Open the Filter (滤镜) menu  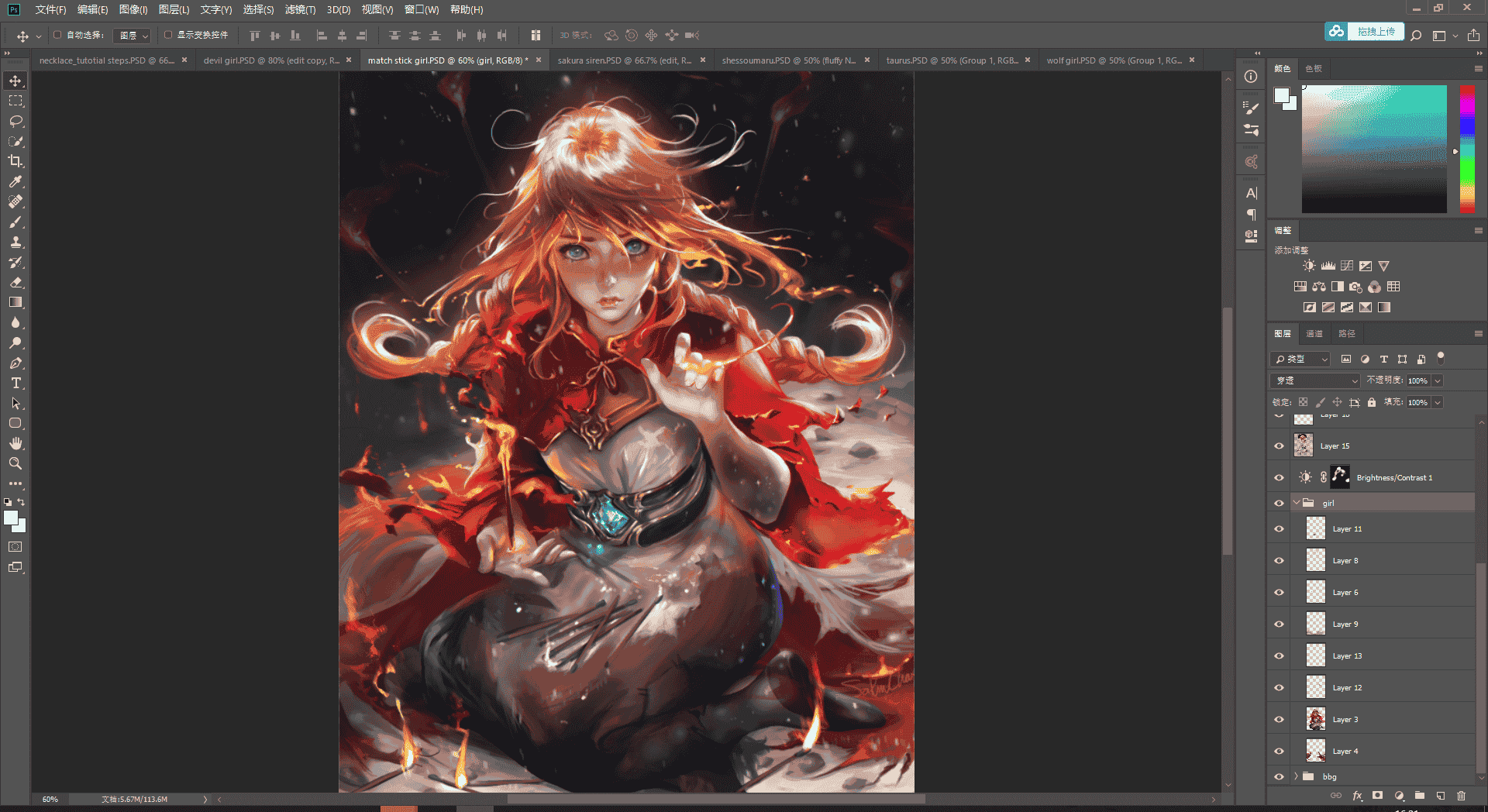click(300, 9)
